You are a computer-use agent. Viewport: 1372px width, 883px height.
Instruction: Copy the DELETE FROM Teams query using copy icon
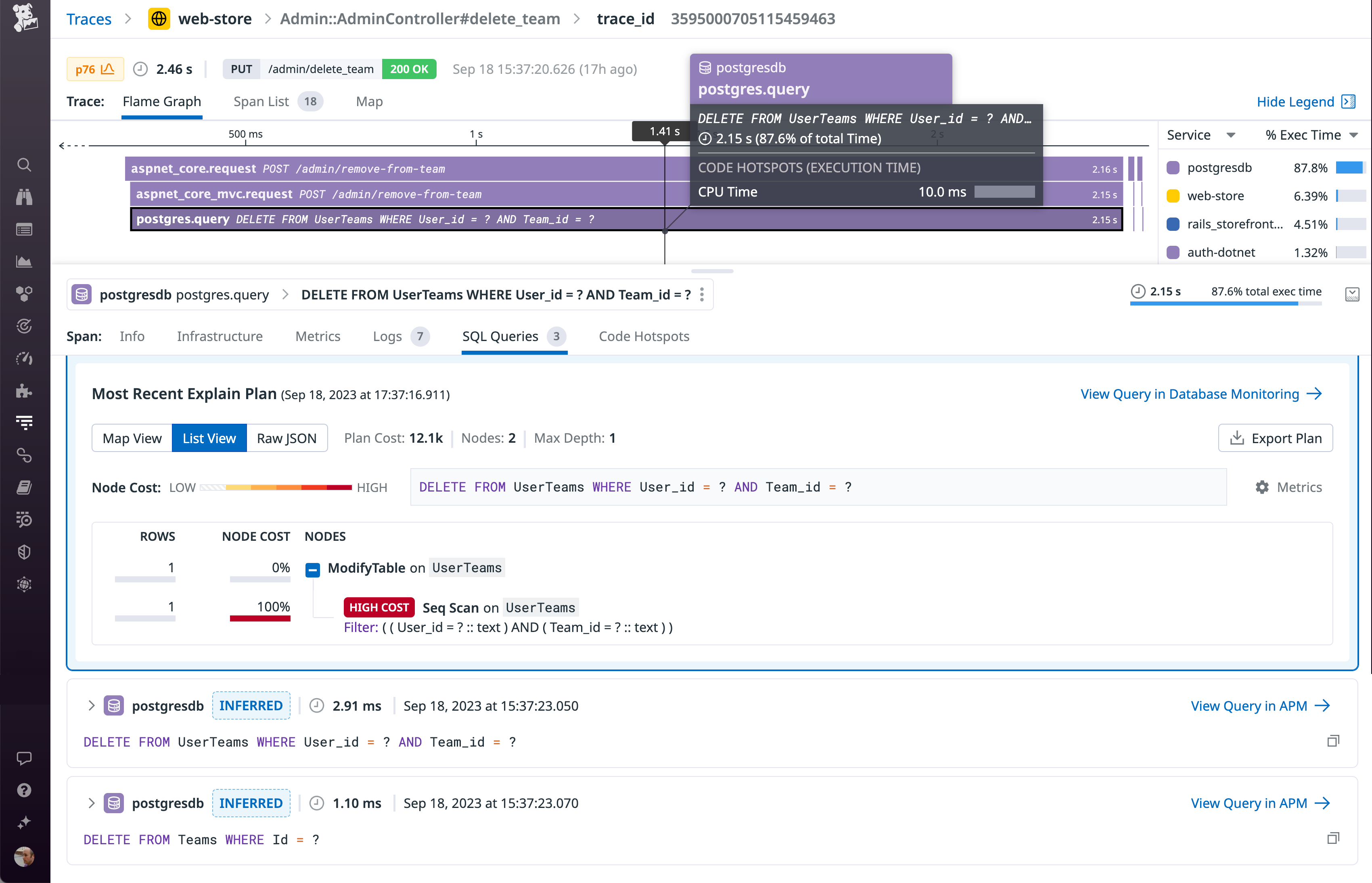pos(1333,838)
